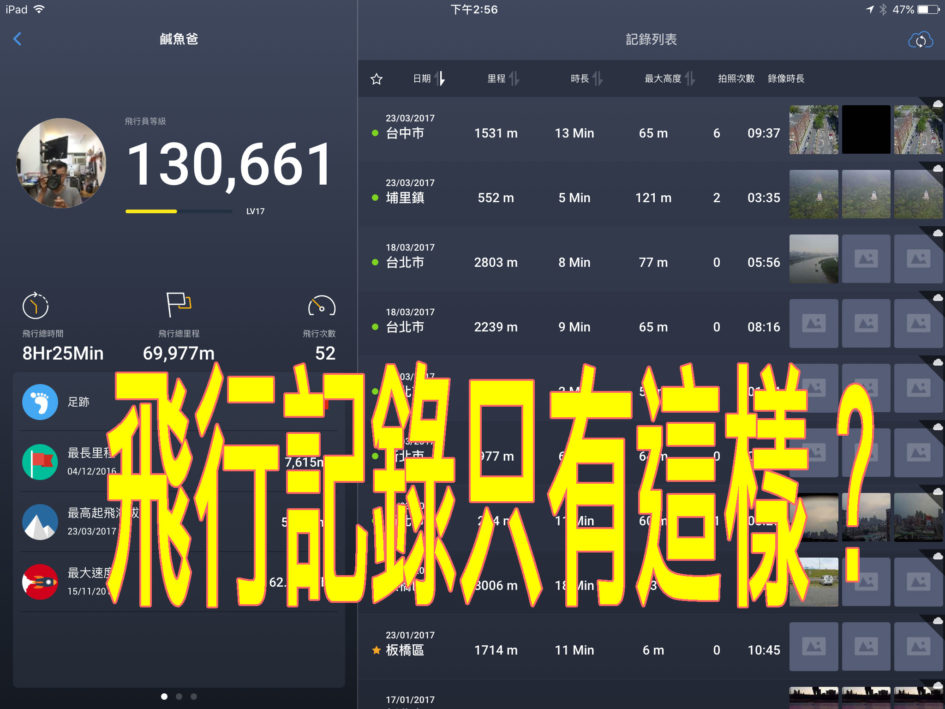Tap the 飛行總時間 clock icon
Viewport: 945px width, 709px height.
point(36,305)
